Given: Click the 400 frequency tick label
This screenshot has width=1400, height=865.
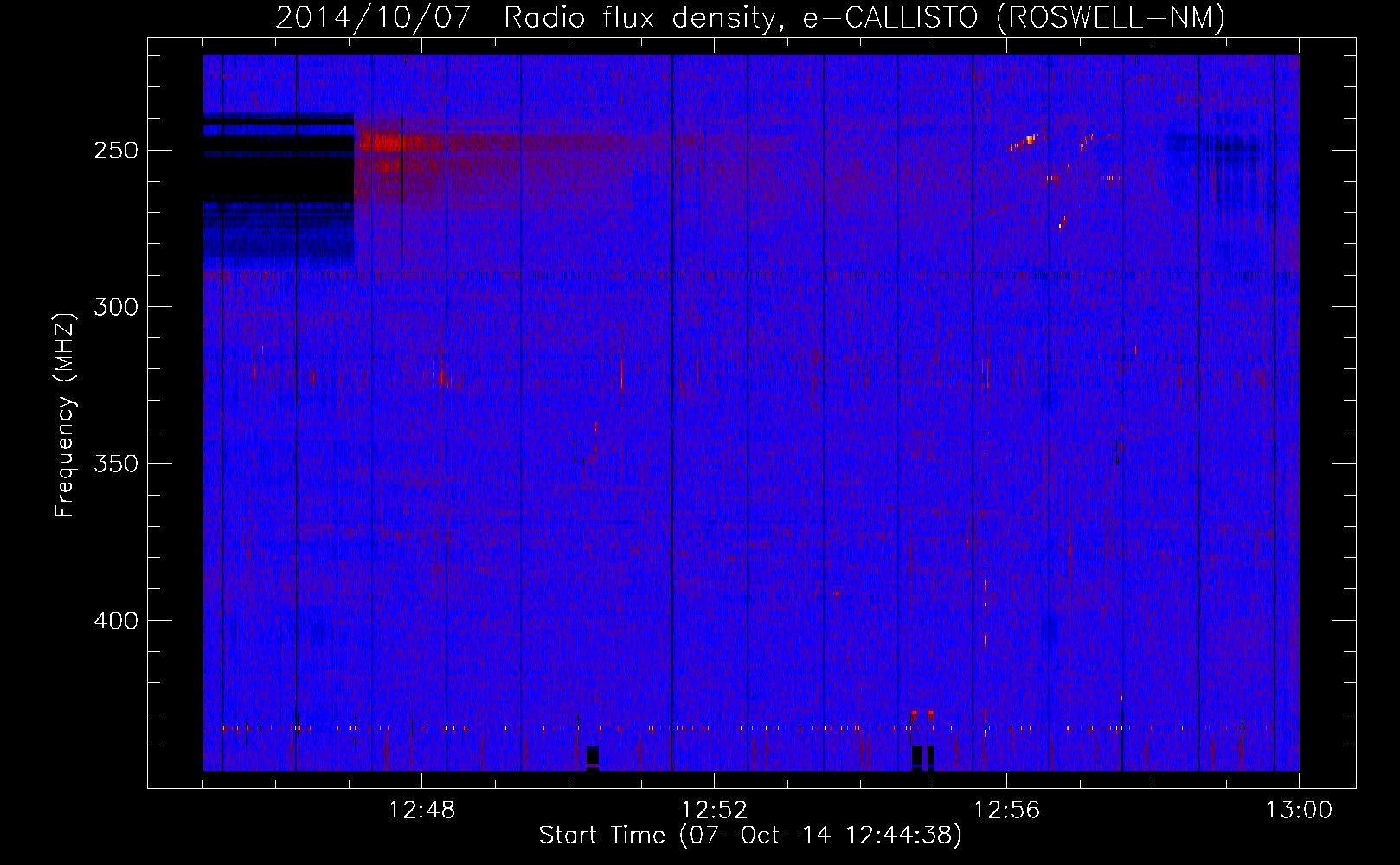Looking at the screenshot, I should coord(116,621).
